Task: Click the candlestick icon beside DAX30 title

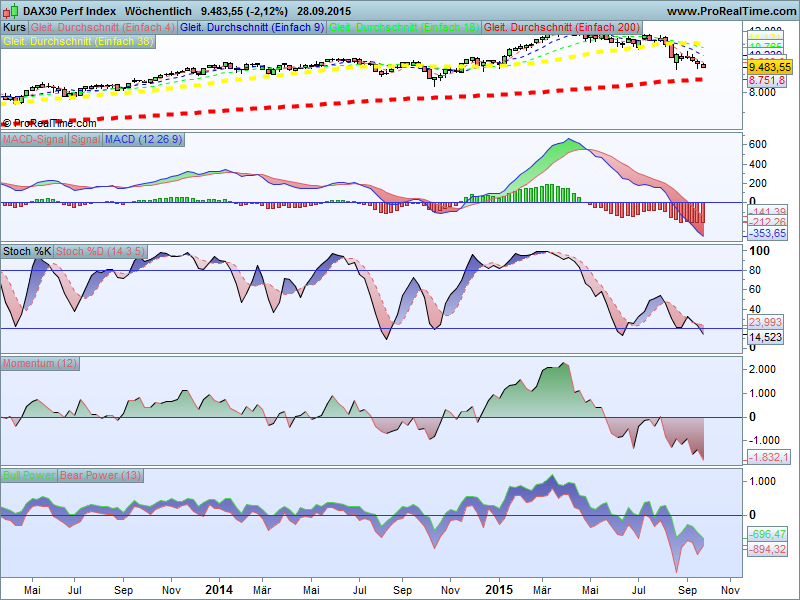Action: coord(11,11)
